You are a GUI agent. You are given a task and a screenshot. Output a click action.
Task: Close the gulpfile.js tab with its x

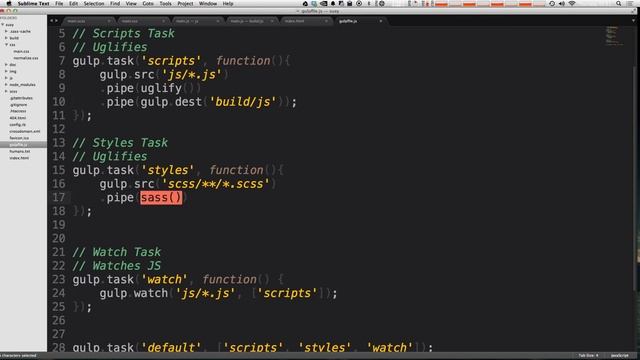pyautogui.click(x=381, y=21)
